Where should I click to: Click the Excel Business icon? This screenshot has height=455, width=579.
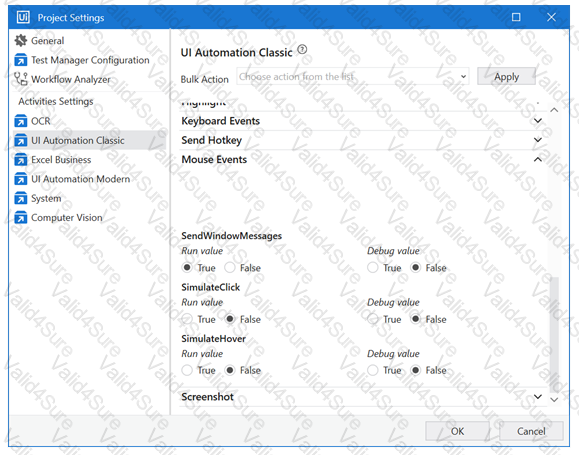point(21,160)
